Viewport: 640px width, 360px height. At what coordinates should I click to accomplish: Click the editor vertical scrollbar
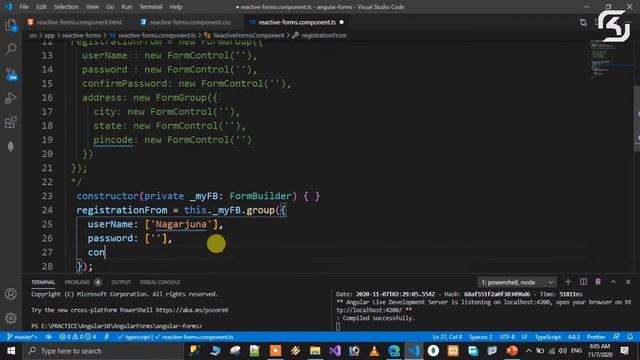pyautogui.click(x=637, y=118)
